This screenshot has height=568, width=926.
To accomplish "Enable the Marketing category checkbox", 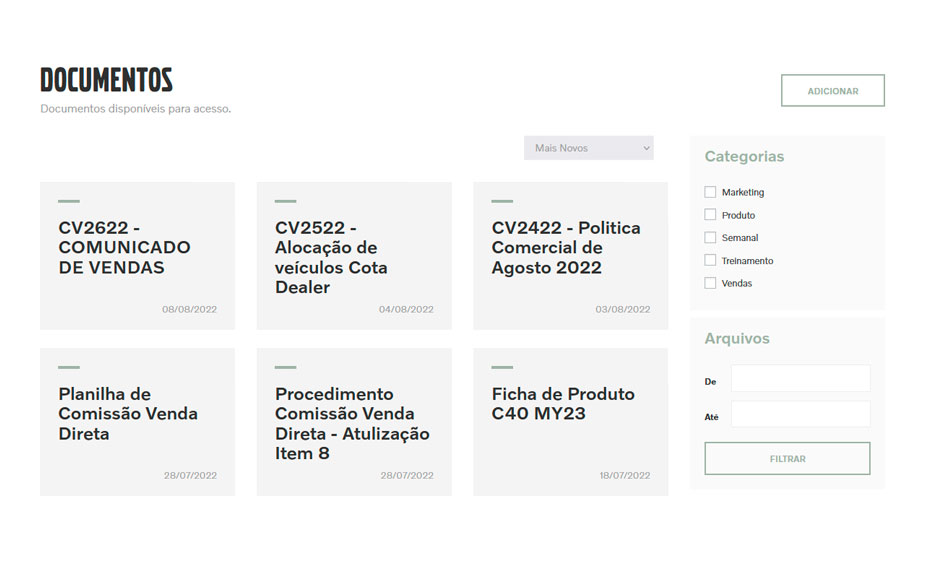I will [x=710, y=192].
